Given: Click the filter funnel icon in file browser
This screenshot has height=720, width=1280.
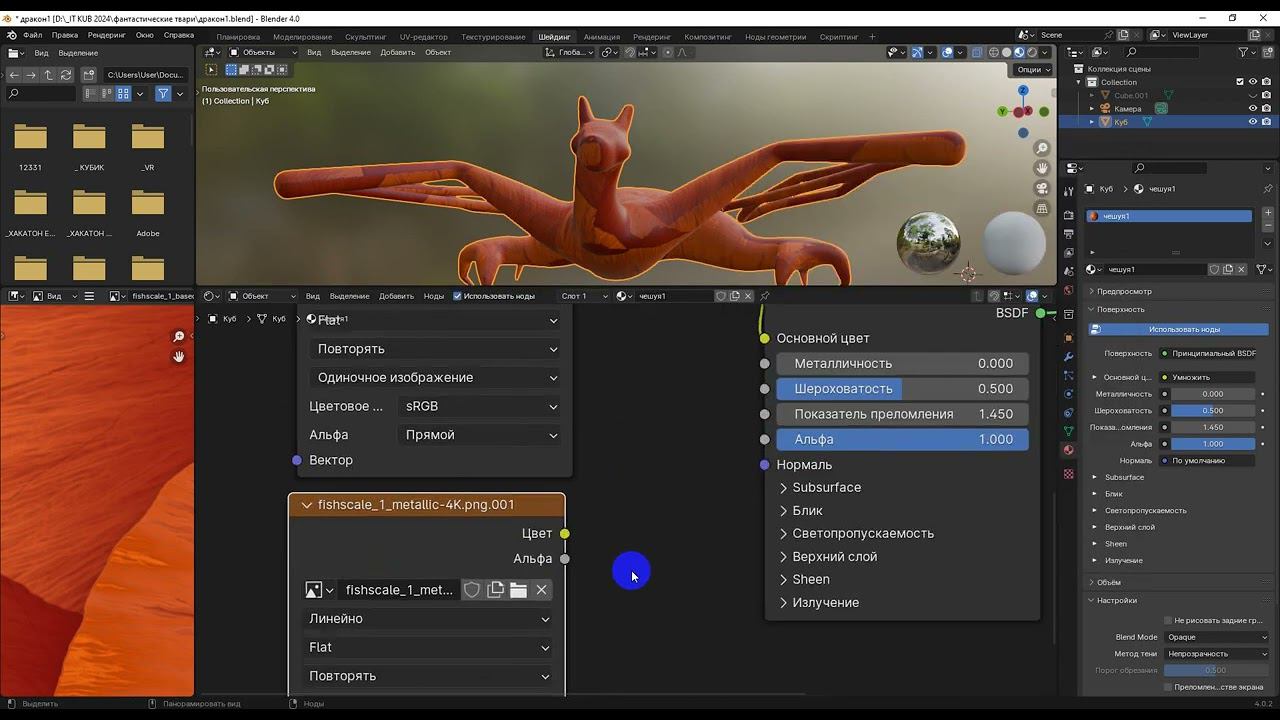Looking at the screenshot, I should (163, 93).
